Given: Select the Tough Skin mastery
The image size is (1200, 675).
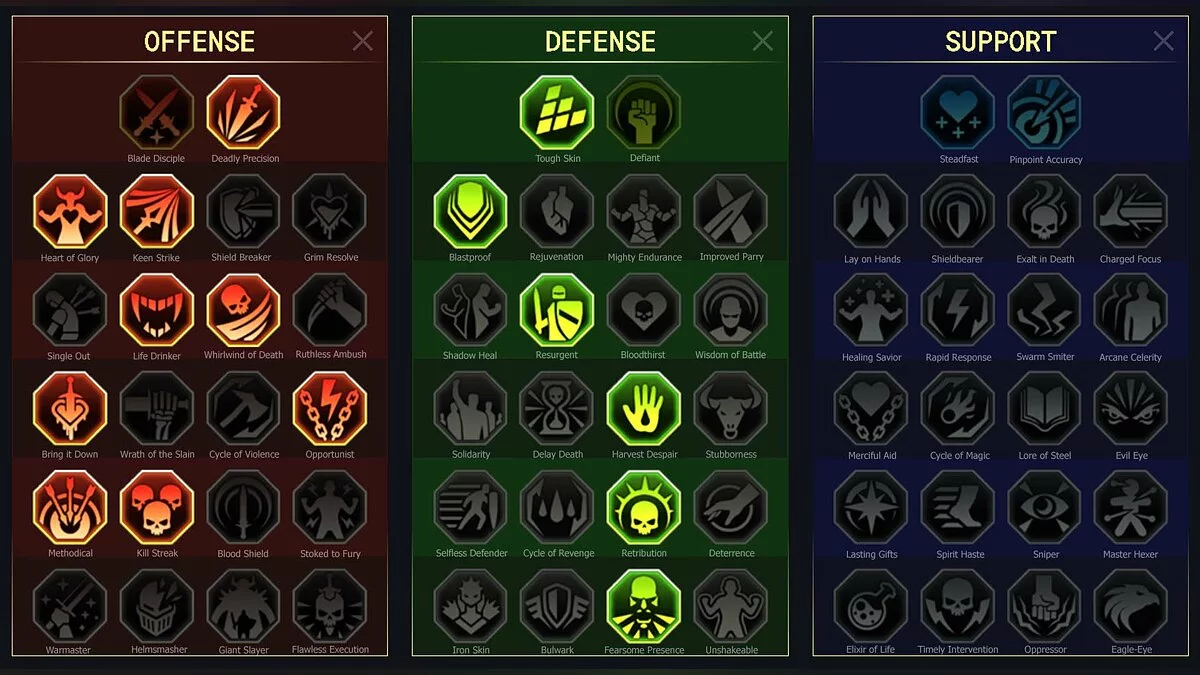Looking at the screenshot, I should [557, 113].
